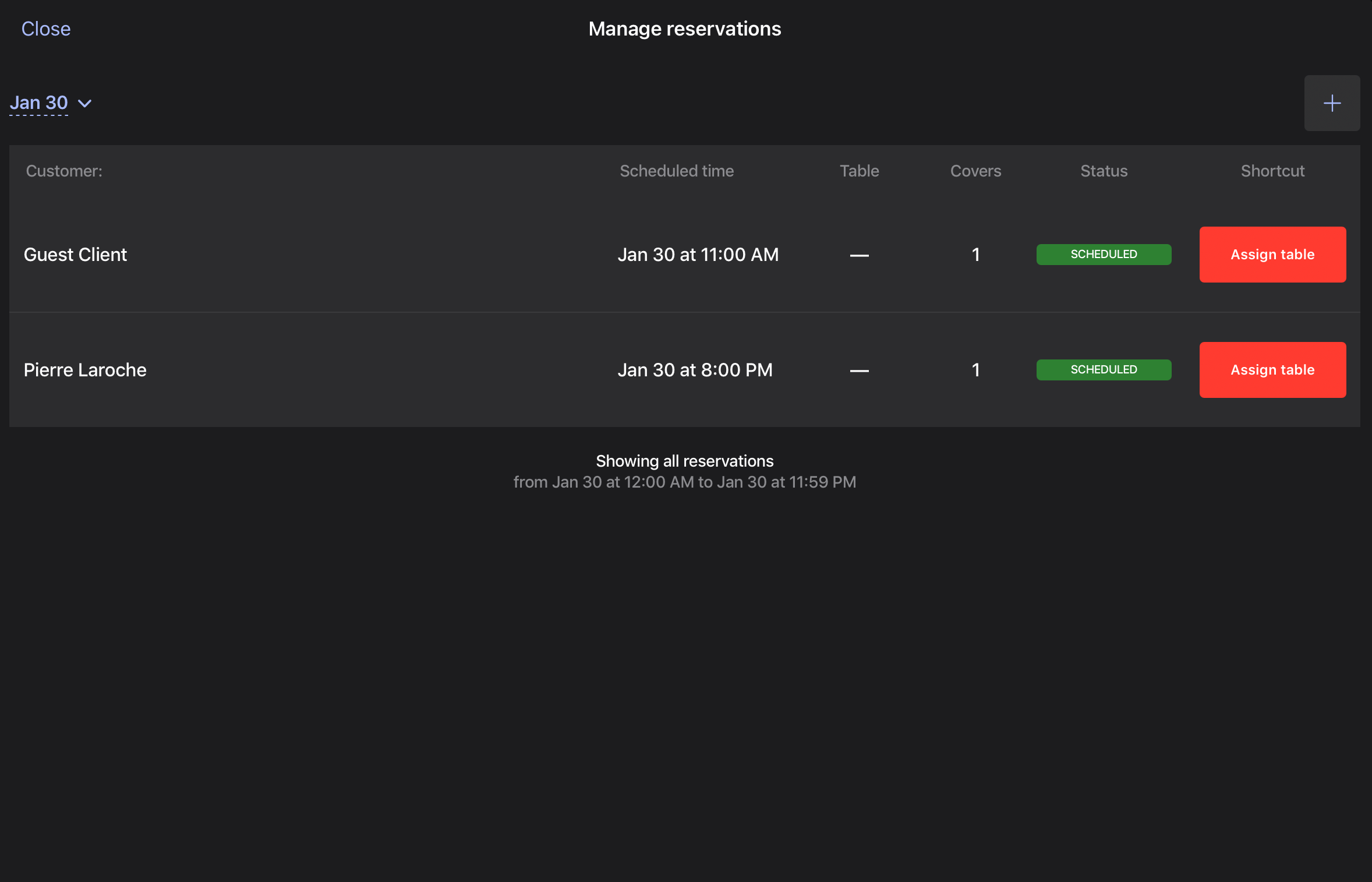The image size is (1372, 882).
Task: Click the Table column header
Action: click(859, 171)
